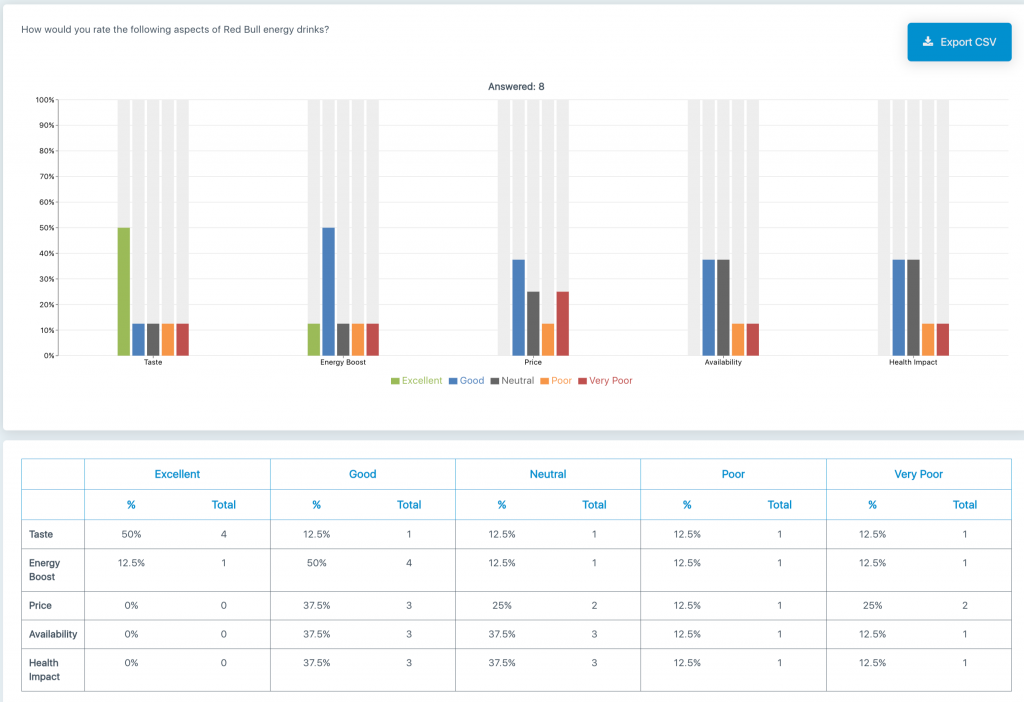Click the 'Answered: 8' chart title

click(516, 87)
